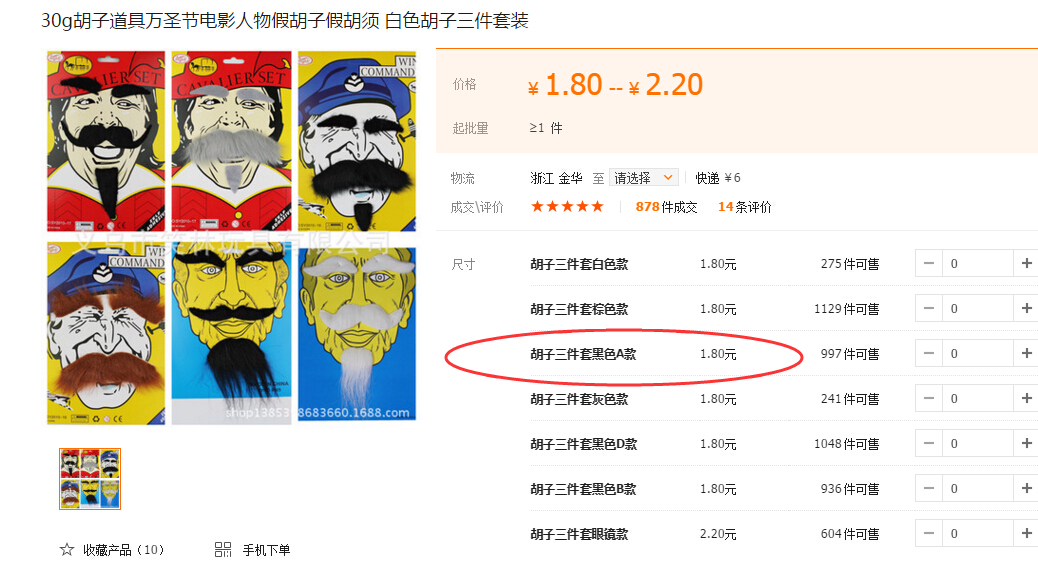The height and width of the screenshot is (562, 1038).
Task: Increase quantity for 胡子三件套黑色B款
Action: tap(1026, 489)
